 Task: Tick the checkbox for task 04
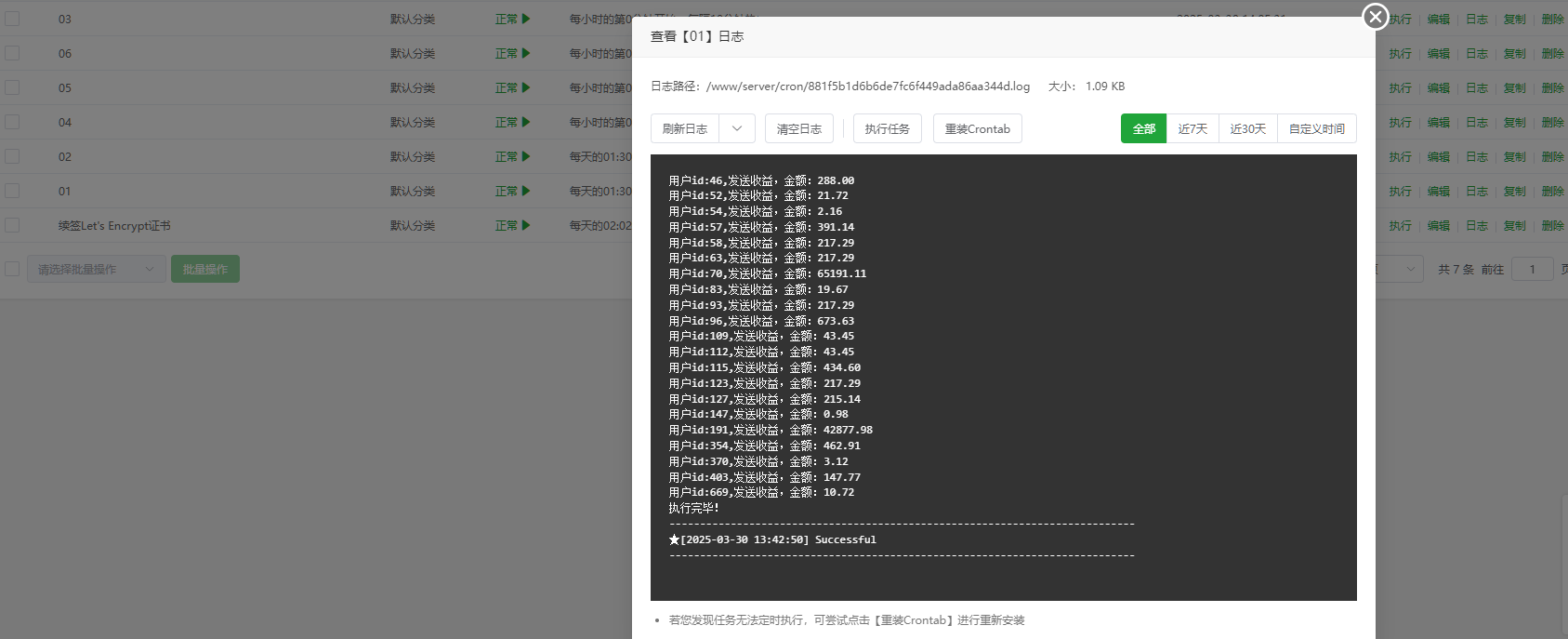pos(12,122)
